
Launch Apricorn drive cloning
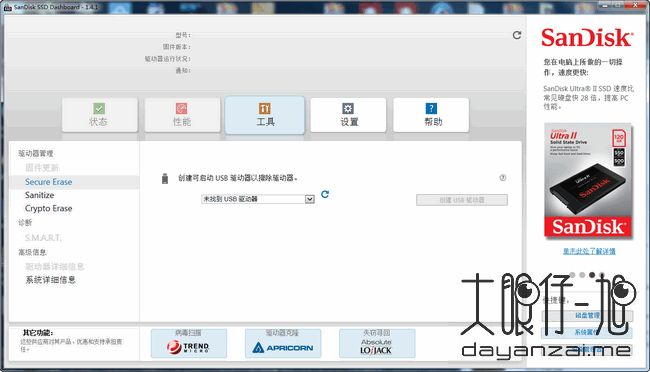(283, 343)
